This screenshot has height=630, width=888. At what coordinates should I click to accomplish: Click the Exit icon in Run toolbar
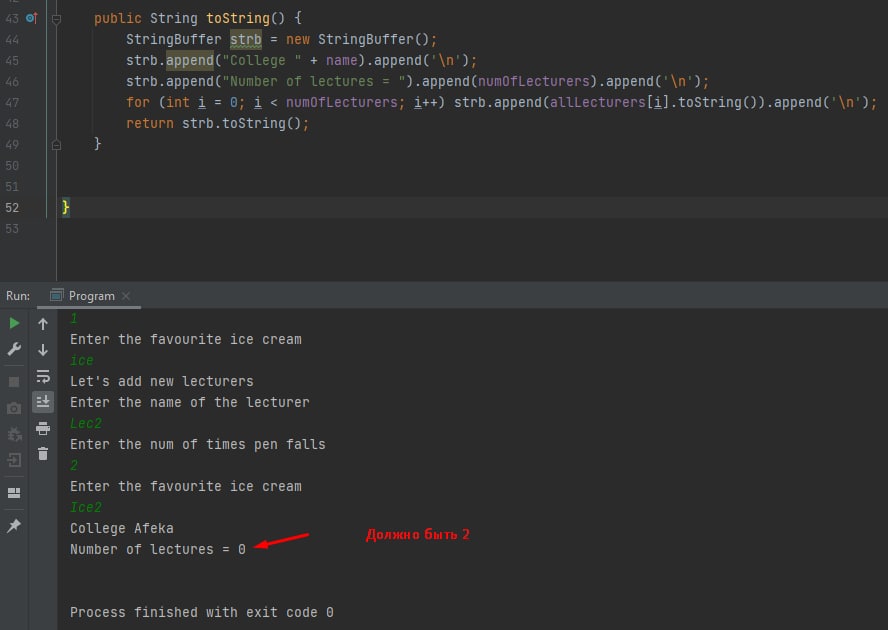[x=14, y=460]
